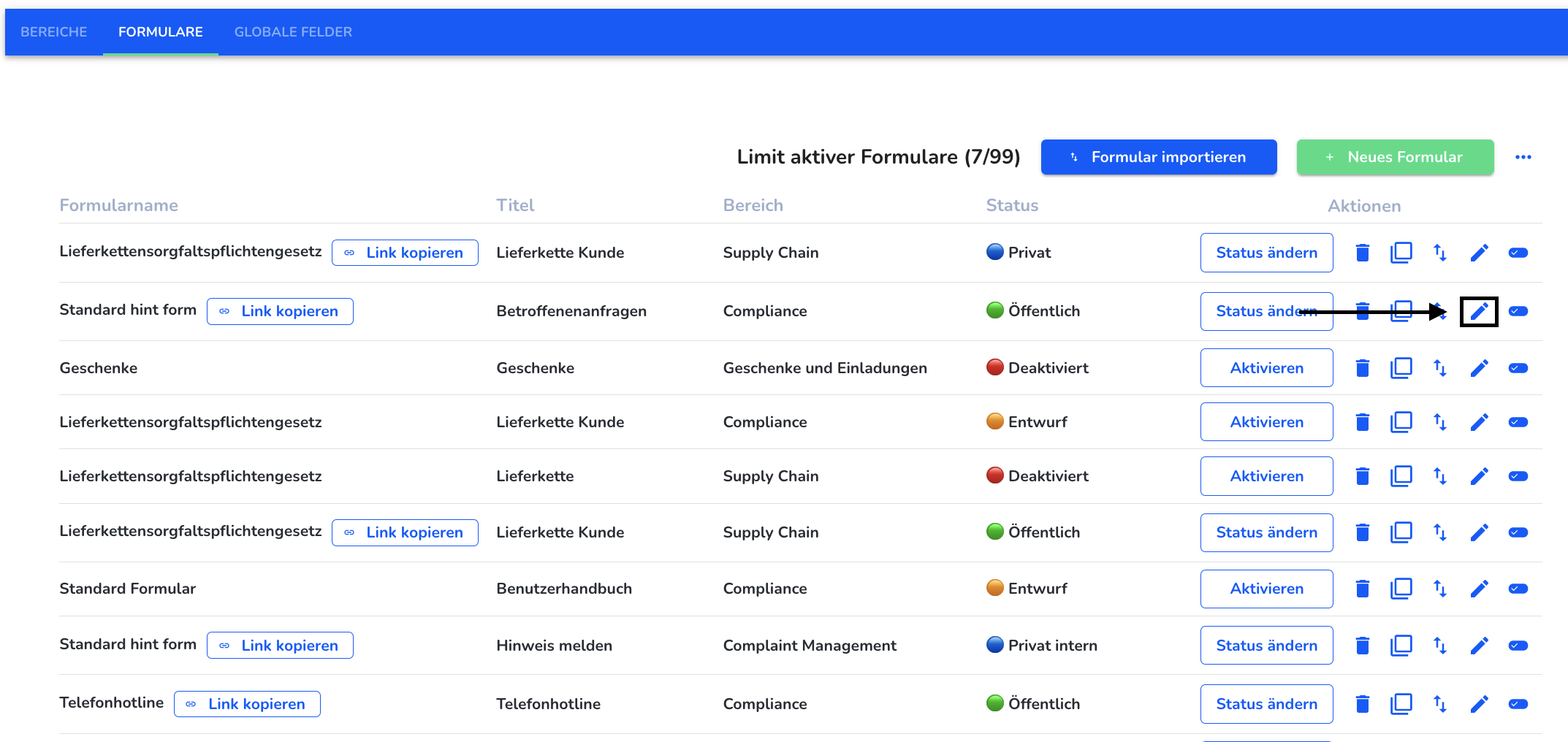Delete the deactivated Lieferkette Supply Chain form
This screenshot has width=1568, height=742.
click(1362, 476)
